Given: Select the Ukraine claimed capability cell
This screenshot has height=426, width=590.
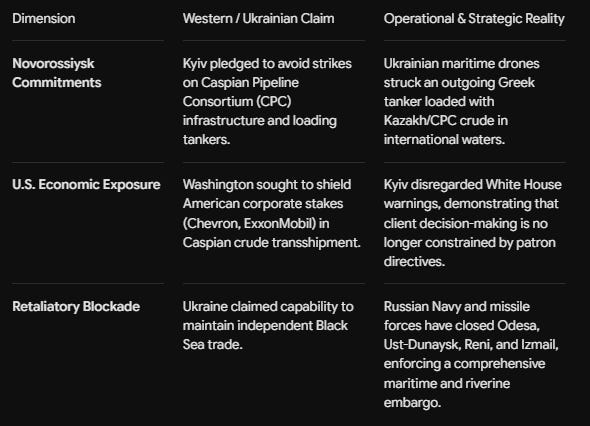Looking at the screenshot, I should [268, 326].
